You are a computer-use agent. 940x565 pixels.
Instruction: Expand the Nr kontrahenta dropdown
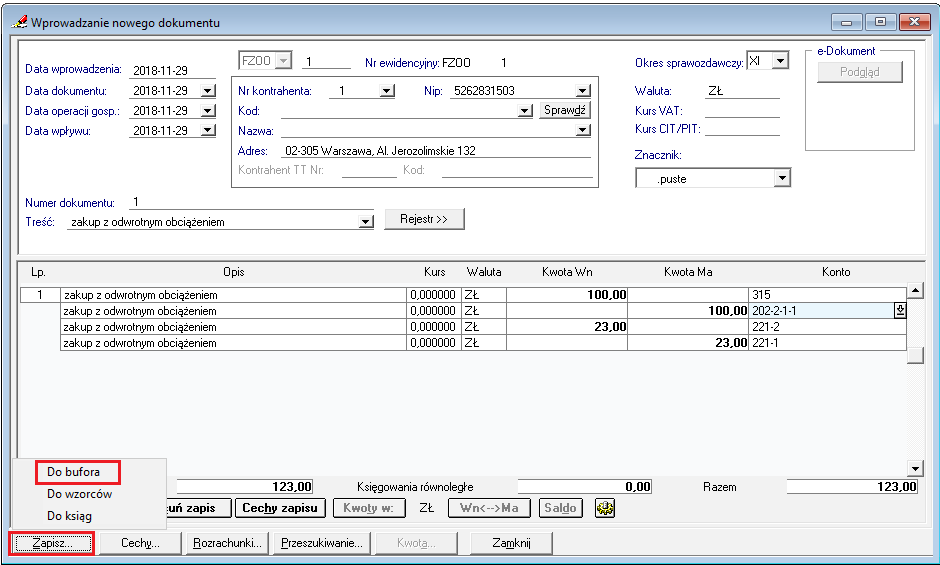[x=387, y=91]
